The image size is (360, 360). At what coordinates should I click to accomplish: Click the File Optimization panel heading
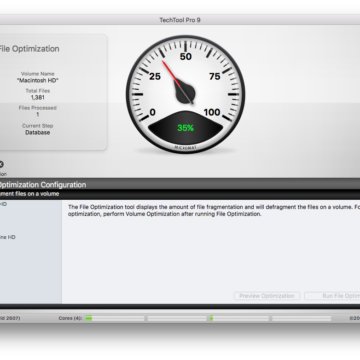[29, 49]
